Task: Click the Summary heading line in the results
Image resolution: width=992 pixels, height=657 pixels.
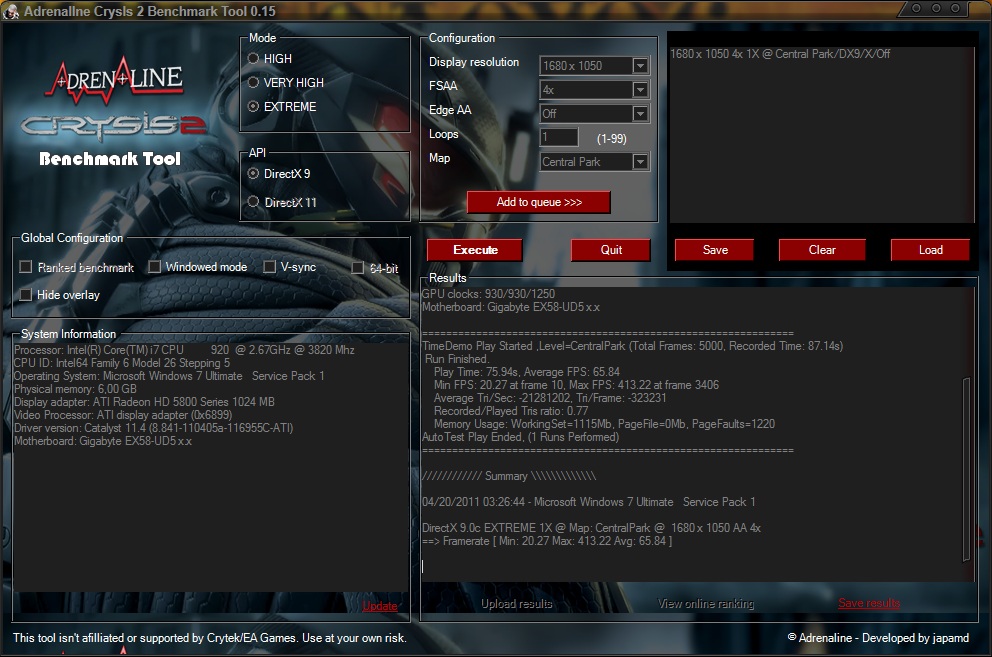Action: point(509,476)
